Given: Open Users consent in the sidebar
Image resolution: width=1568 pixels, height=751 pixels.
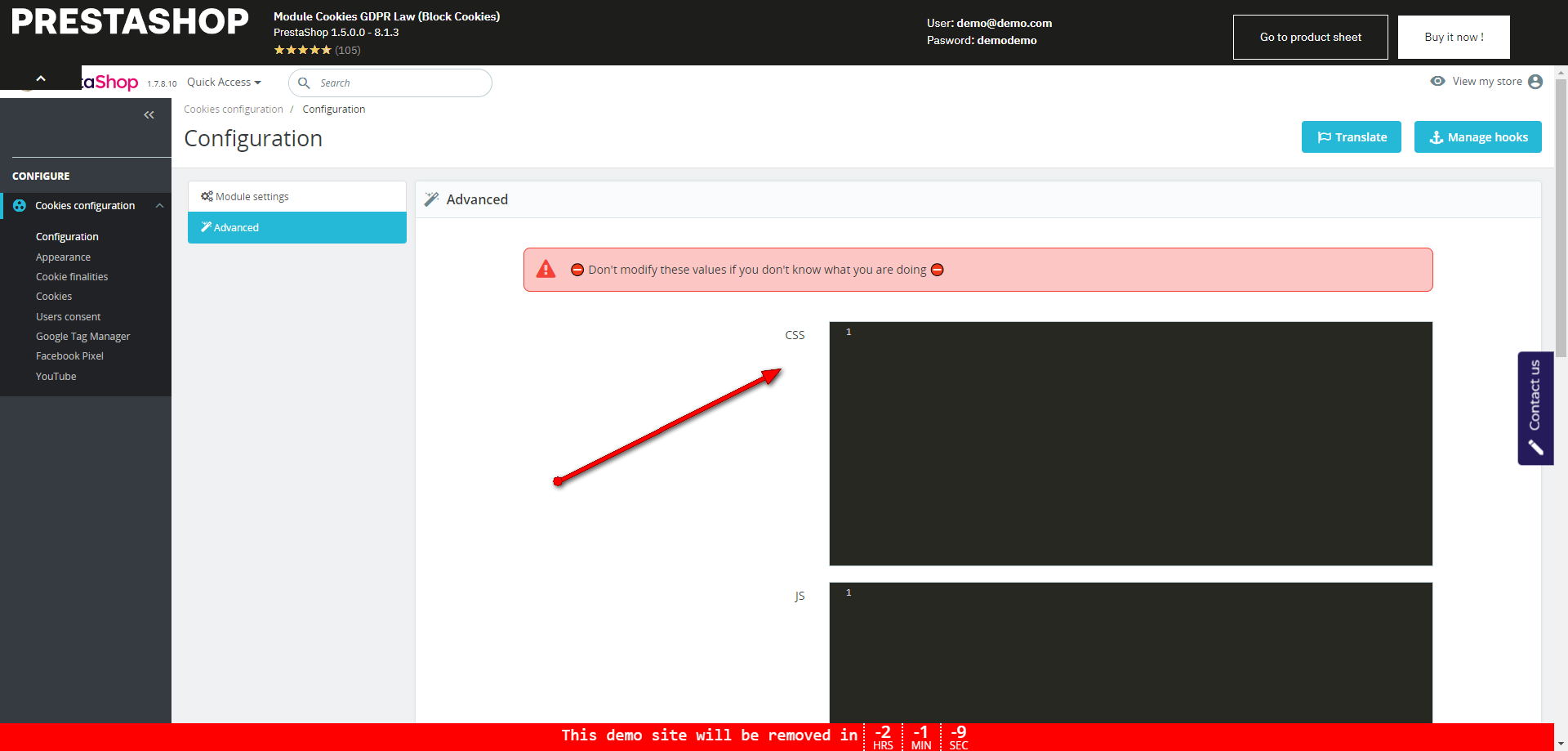Looking at the screenshot, I should tap(69, 317).
